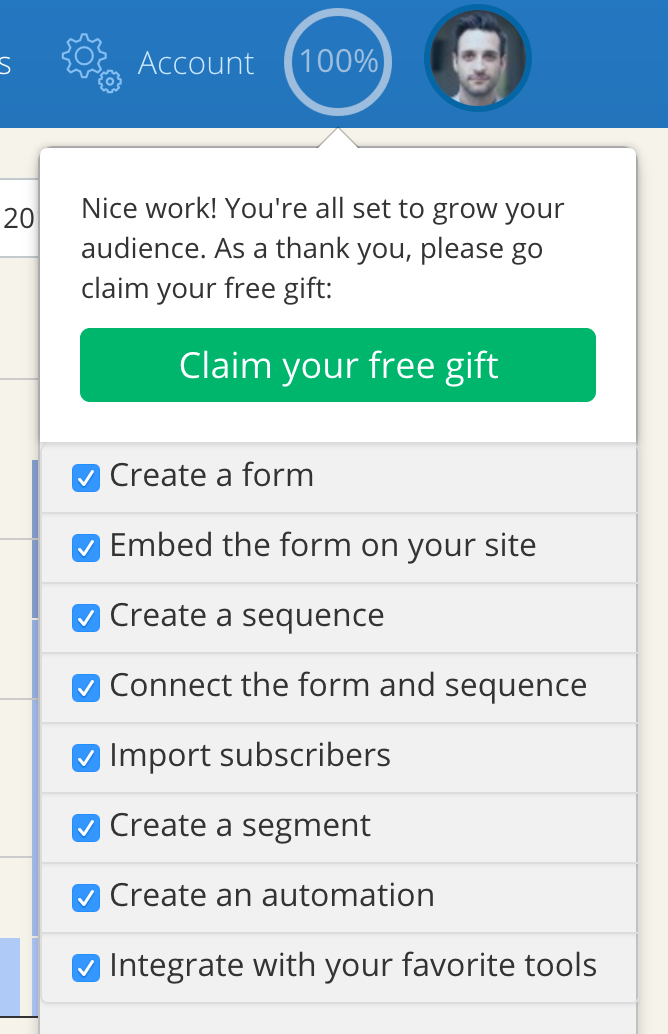Select the Create a sequence label
This screenshot has height=1034, width=668.
pyautogui.click(x=247, y=616)
